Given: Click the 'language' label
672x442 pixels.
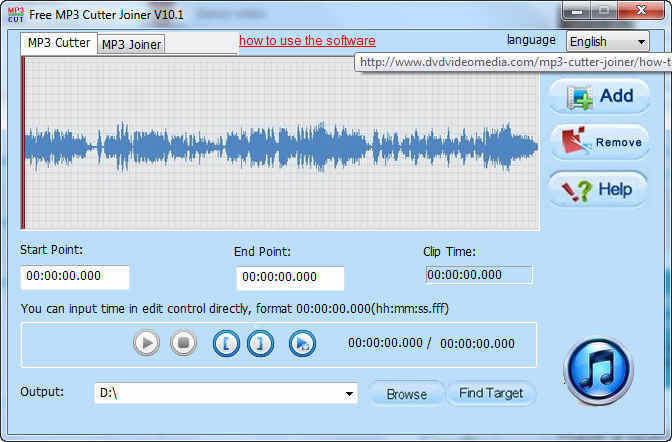Looking at the screenshot, I should (531, 40).
